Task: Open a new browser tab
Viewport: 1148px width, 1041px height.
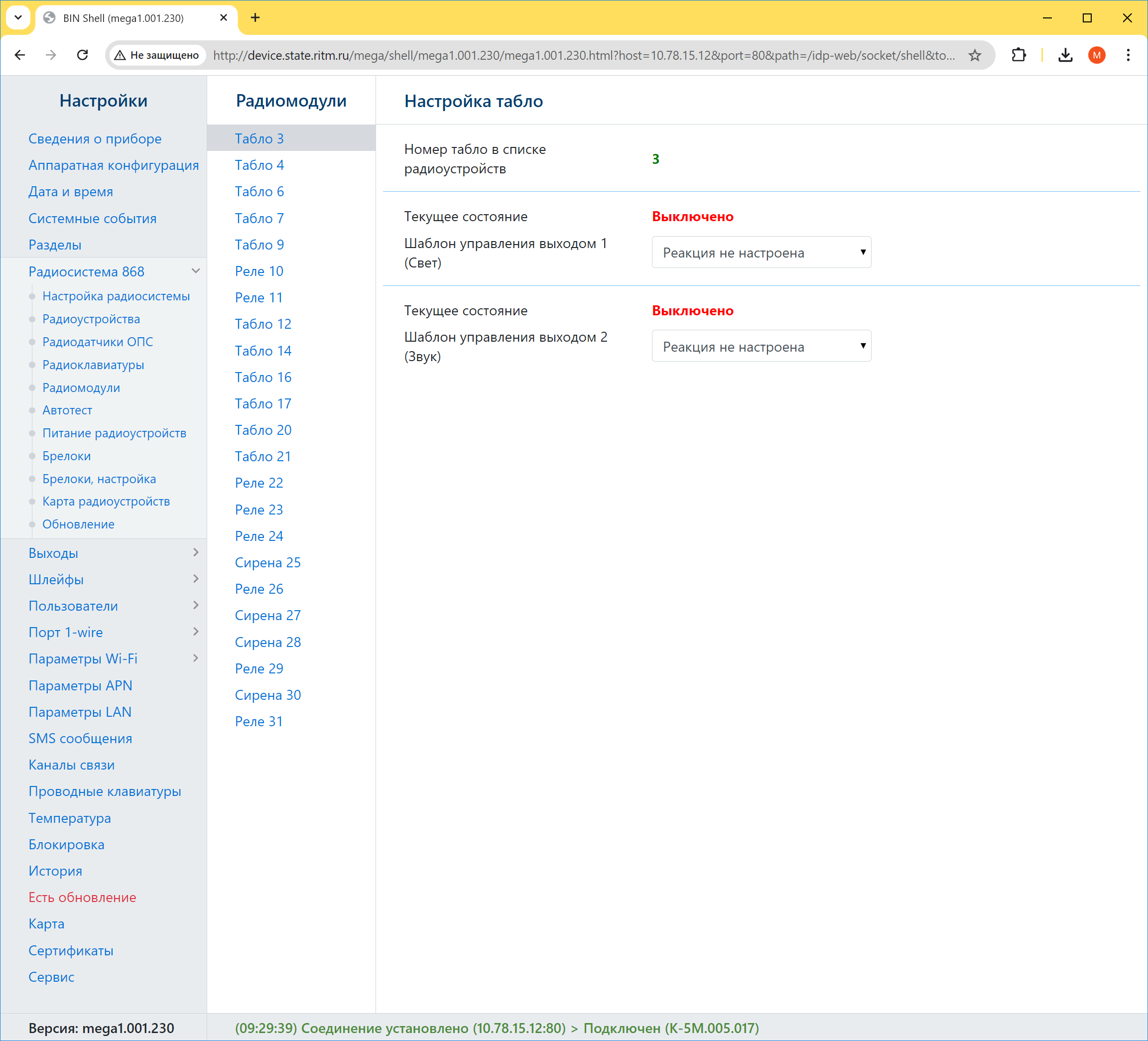Action: [x=255, y=17]
